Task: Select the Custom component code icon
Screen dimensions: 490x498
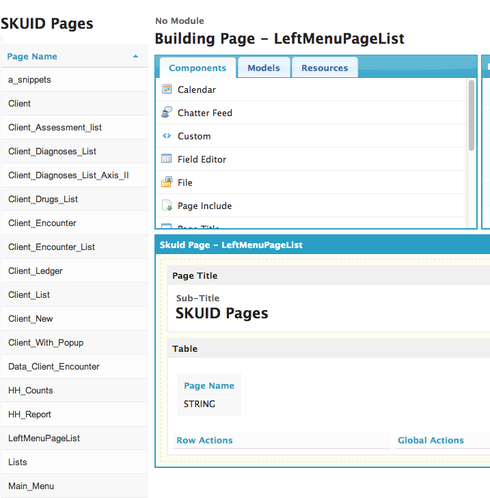Action: tap(167, 136)
